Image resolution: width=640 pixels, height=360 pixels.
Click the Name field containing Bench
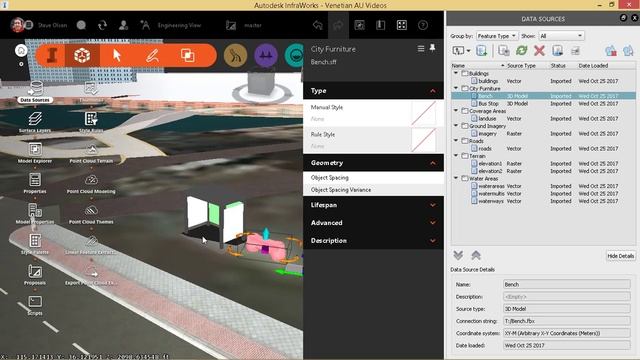coord(567,284)
